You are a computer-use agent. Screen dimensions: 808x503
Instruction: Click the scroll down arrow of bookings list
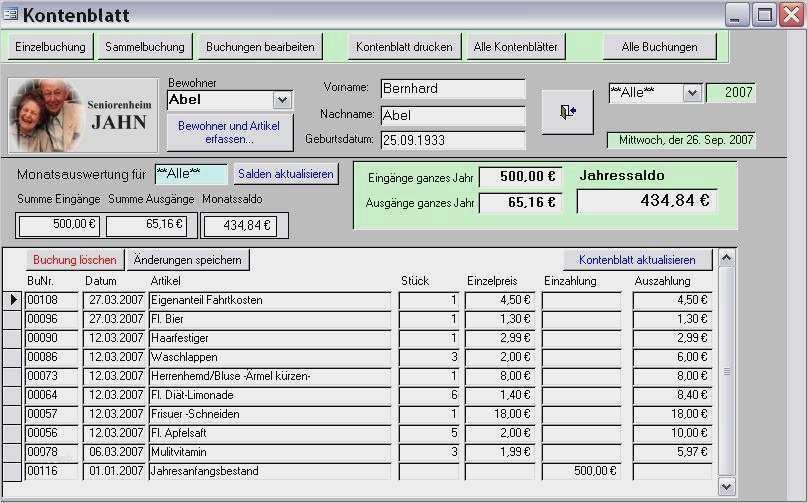pos(727,486)
